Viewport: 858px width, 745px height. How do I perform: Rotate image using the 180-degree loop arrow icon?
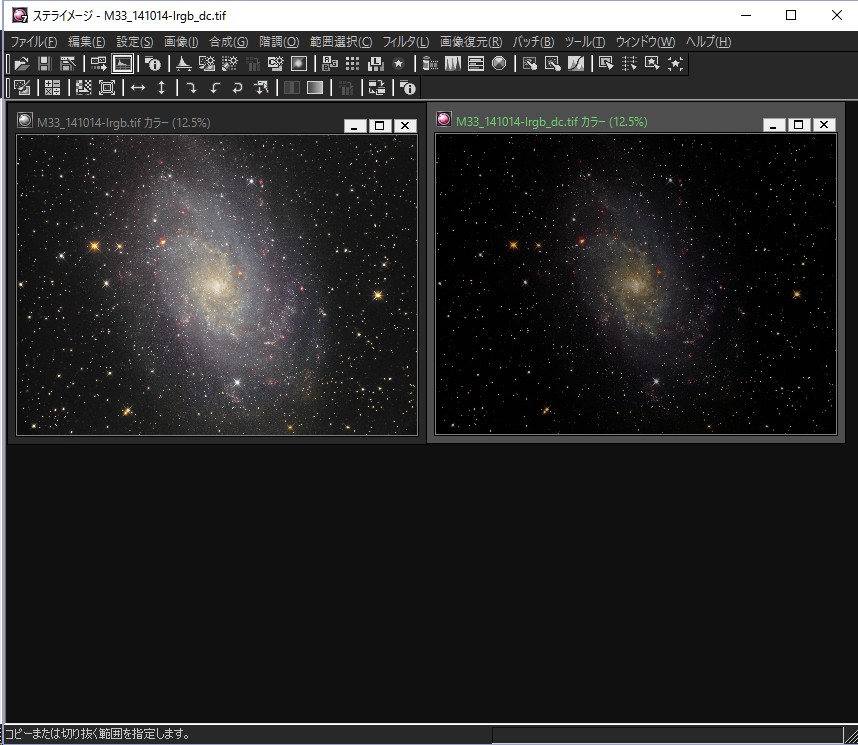click(x=237, y=88)
